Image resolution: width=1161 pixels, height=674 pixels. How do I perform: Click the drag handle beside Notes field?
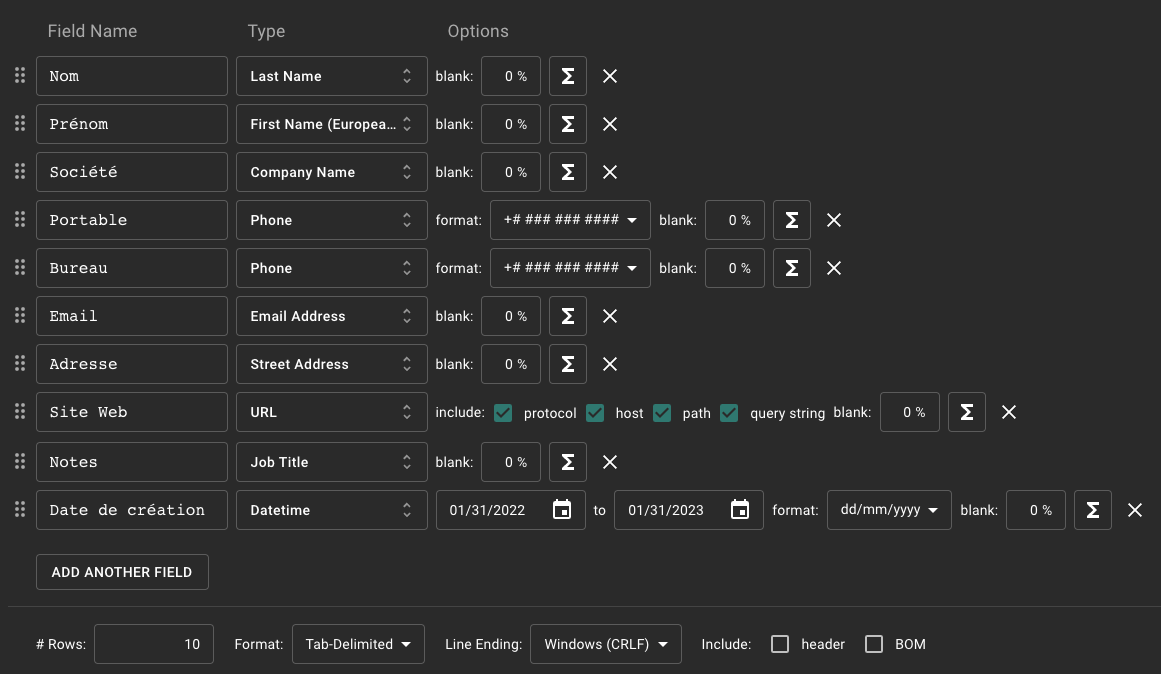20,461
